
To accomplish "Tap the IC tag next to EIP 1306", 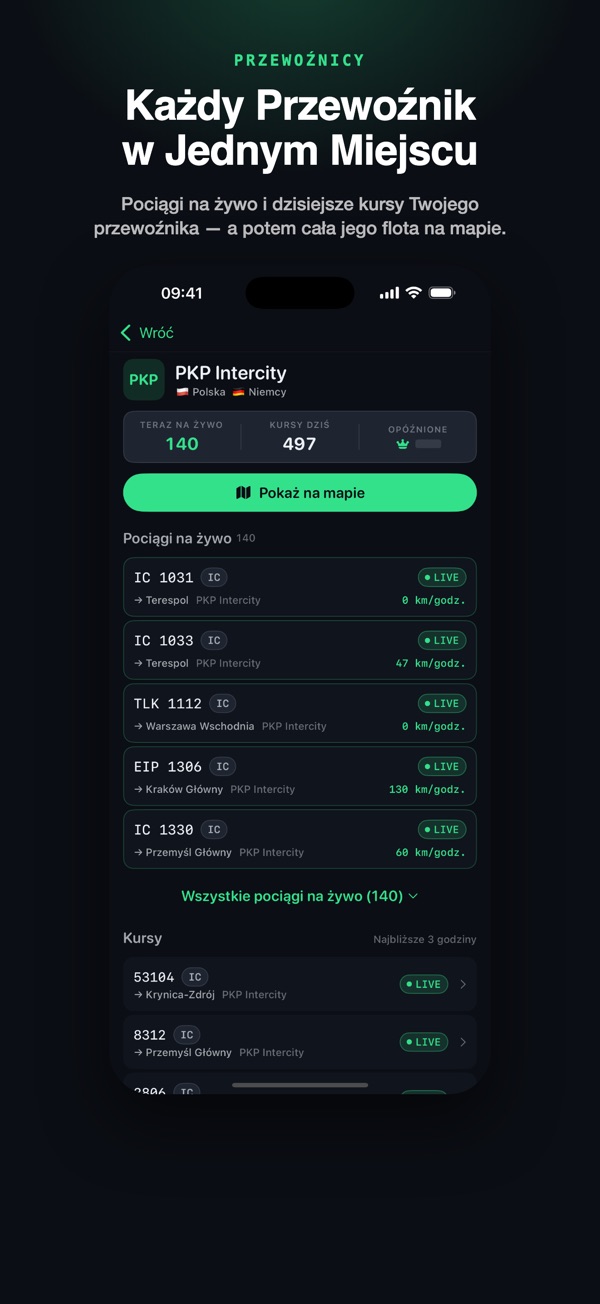I will click(223, 767).
